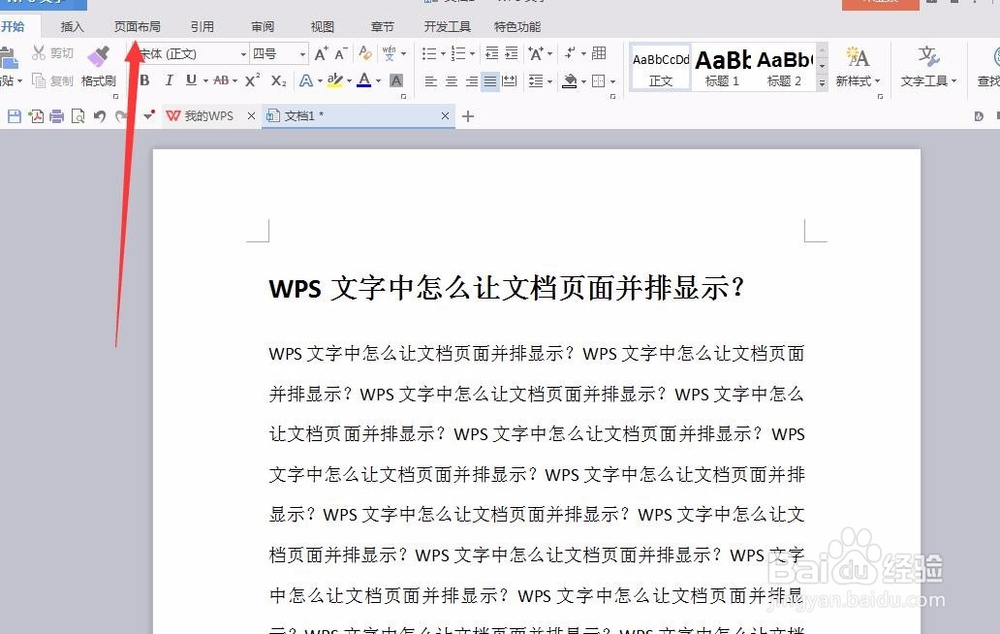Increase font size with A+ icon
Image resolution: width=1000 pixels, height=634 pixels.
[321, 54]
